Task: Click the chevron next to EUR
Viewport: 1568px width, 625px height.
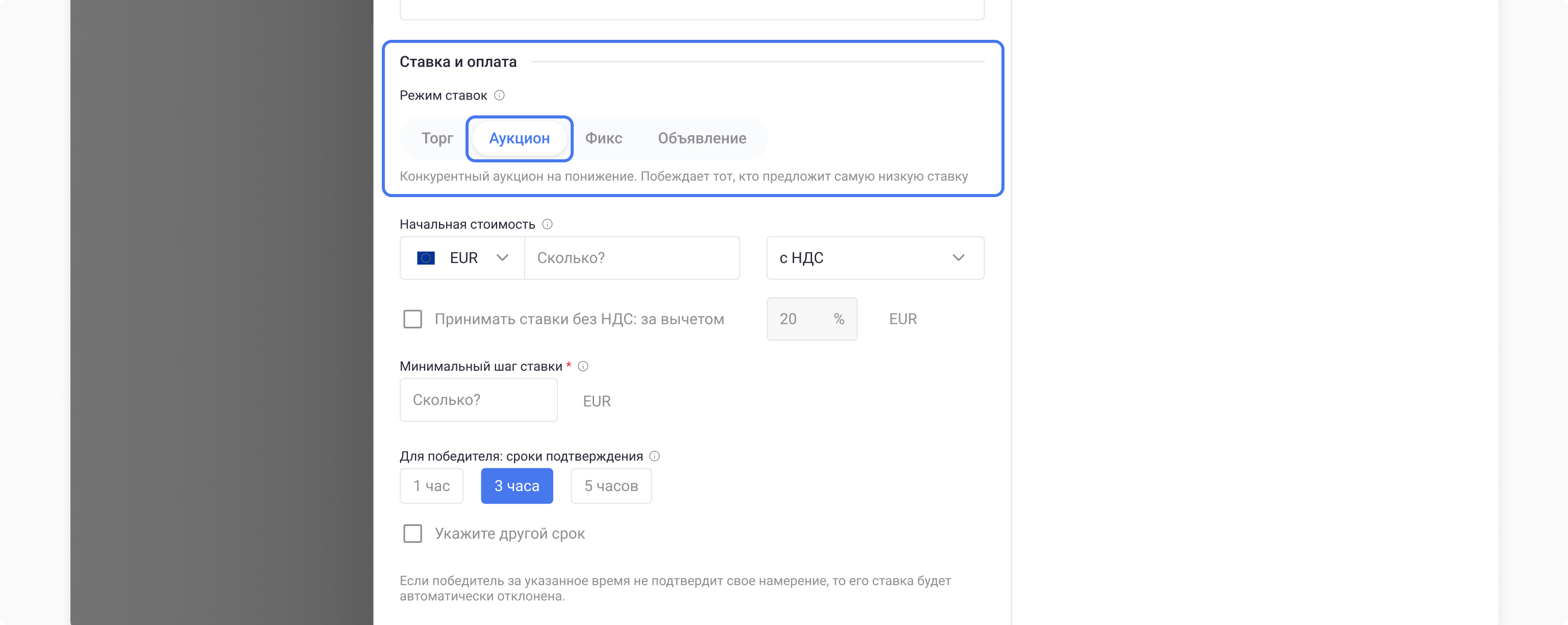Action: click(x=502, y=258)
